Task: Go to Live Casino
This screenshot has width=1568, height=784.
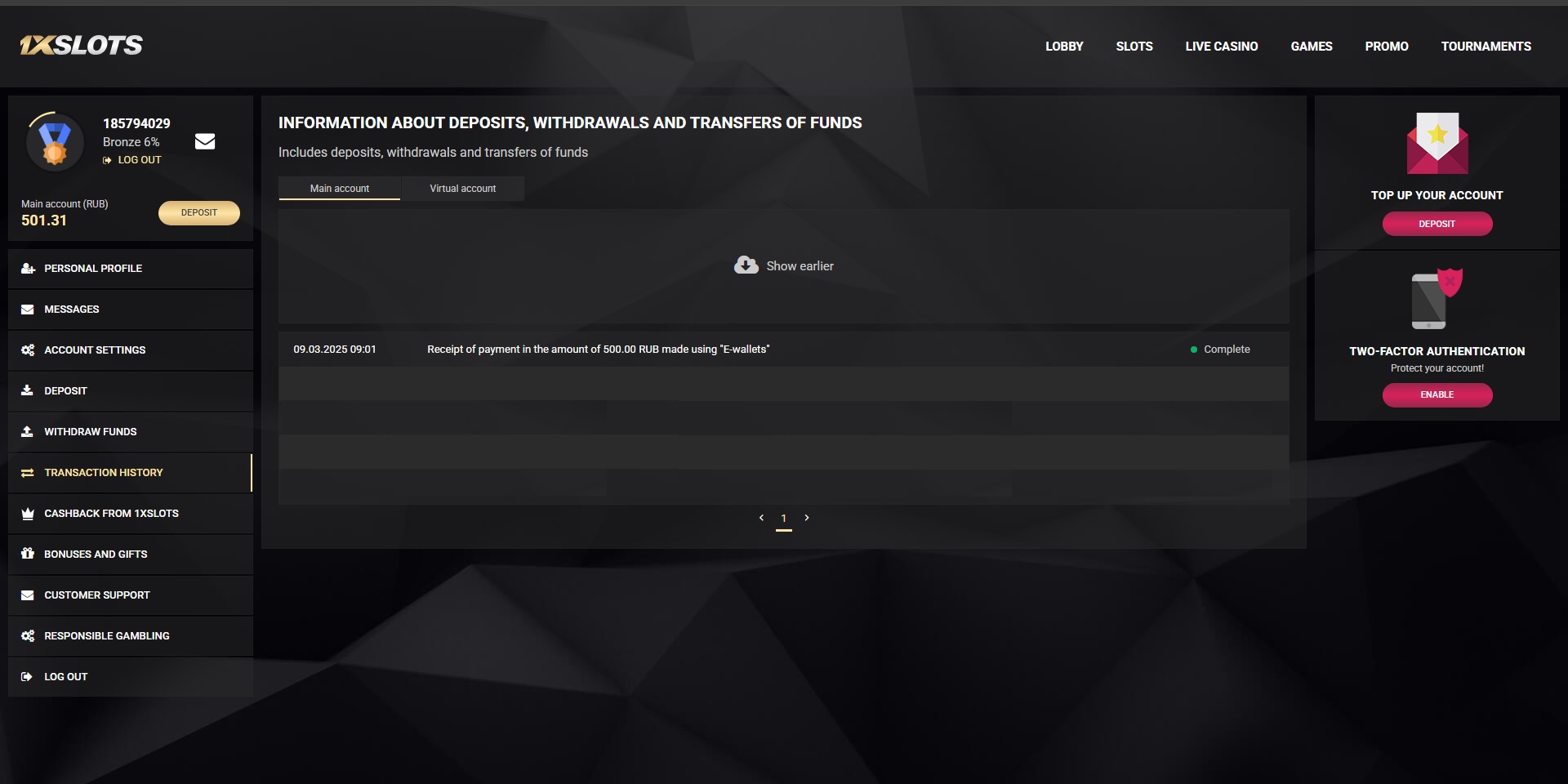Action: [x=1222, y=47]
